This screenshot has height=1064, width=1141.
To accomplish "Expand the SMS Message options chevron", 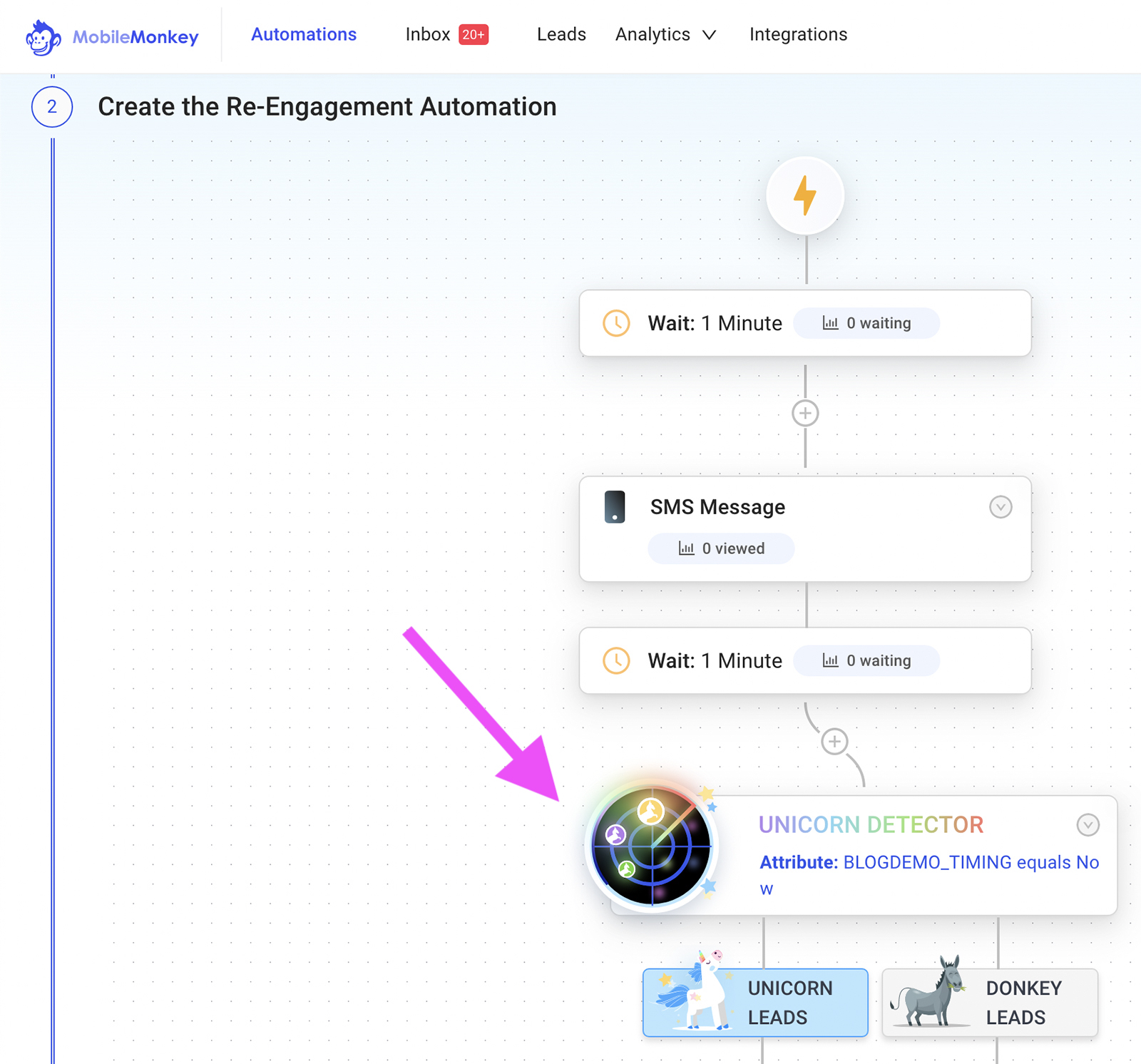I will click(x=1001, y=507).
